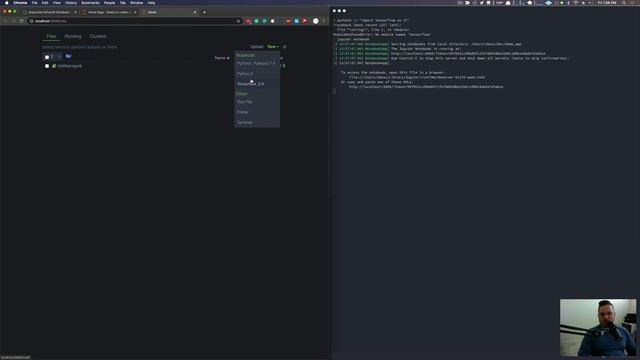
Task: Open a new Chrome tab
Action: tap(204, 12)
